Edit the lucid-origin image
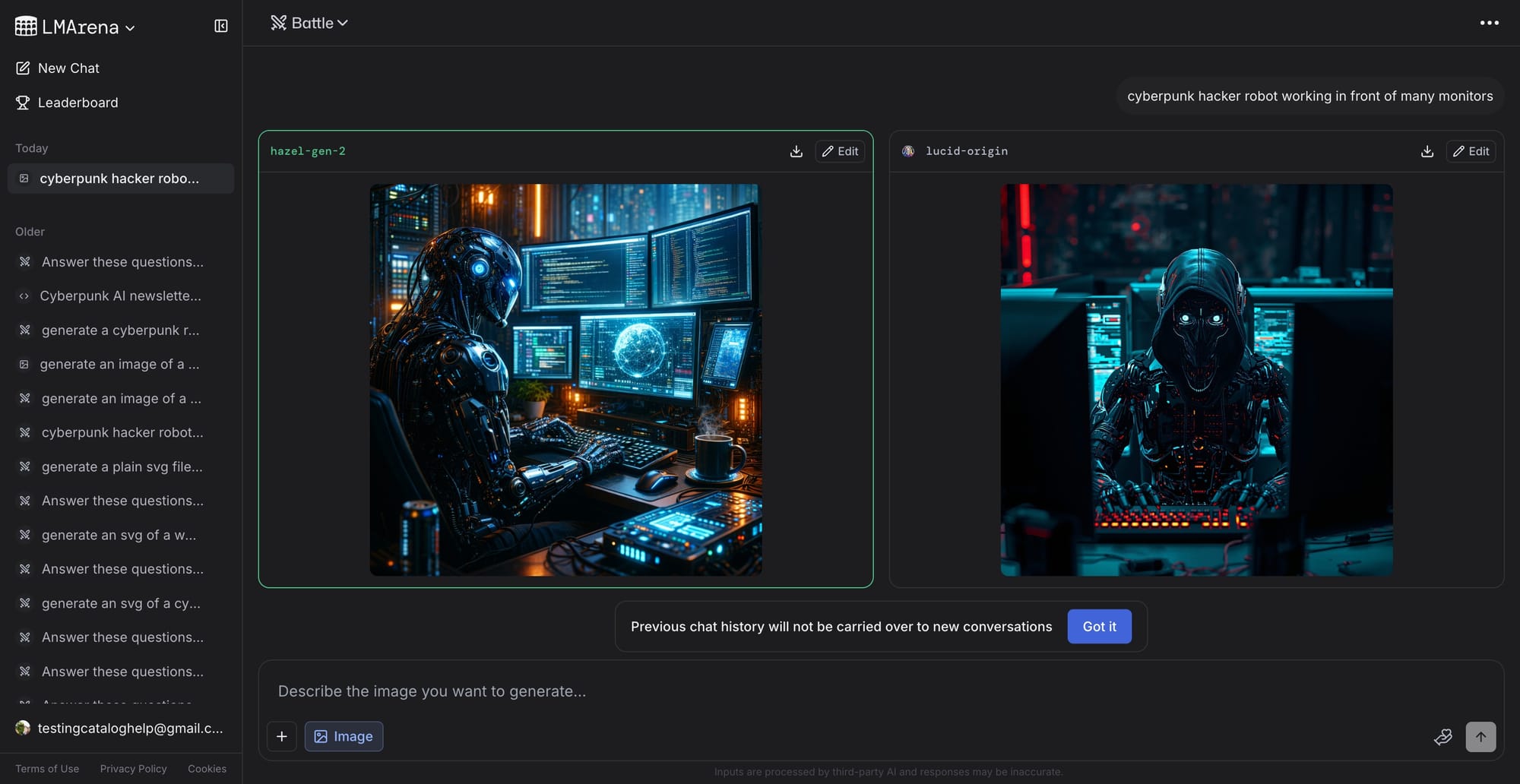1520x784 pixels. coord(1471,151)
